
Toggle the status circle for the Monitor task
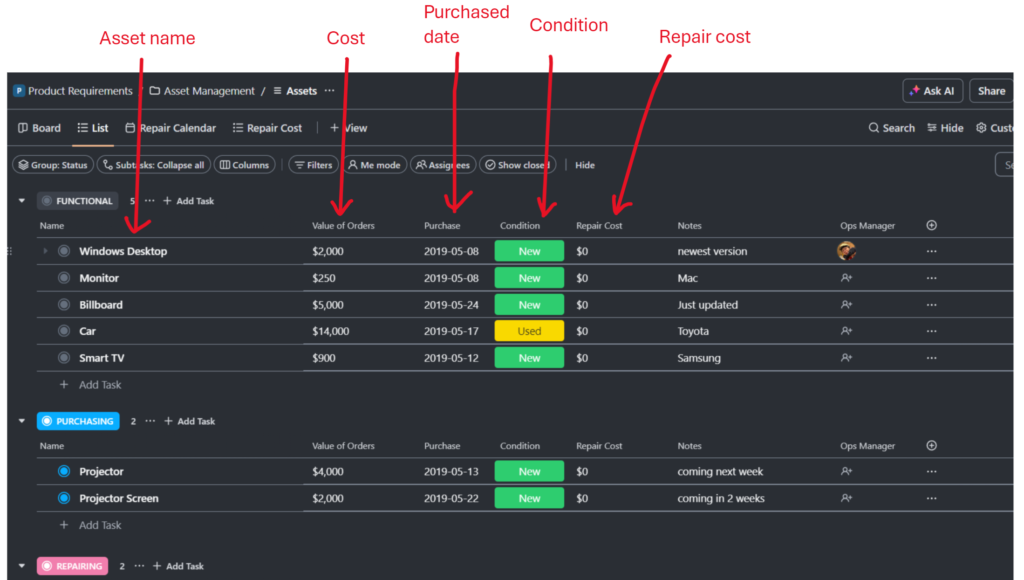[64, 278]
